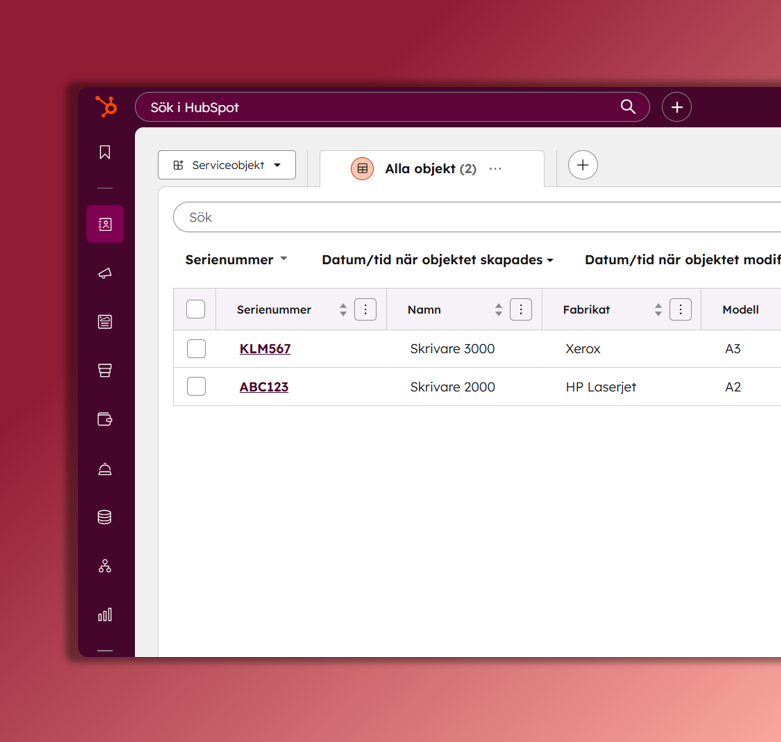Open the Reporting bar chart icon
Screen dimensions: 781x742
(105, 615)
